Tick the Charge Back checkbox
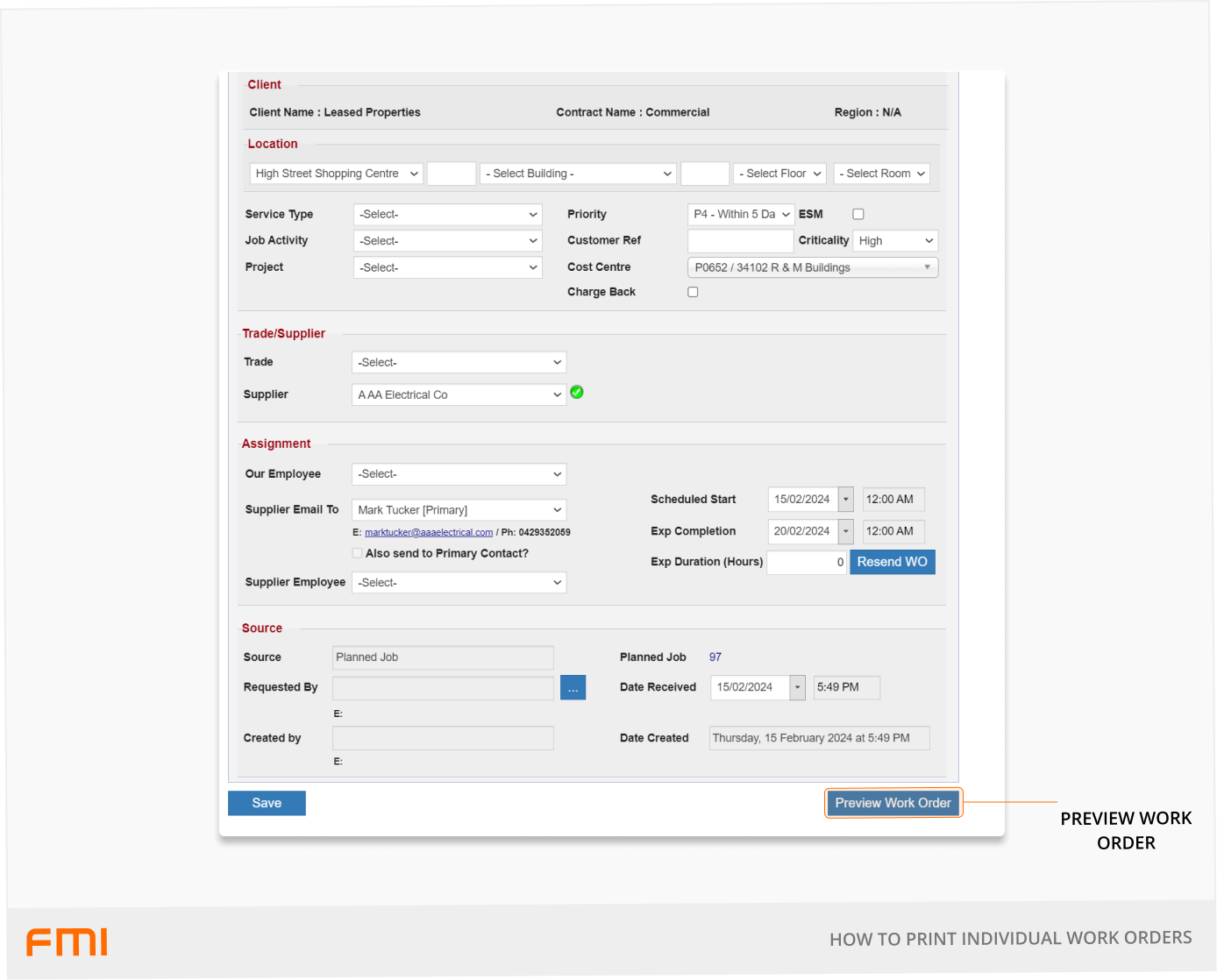The height and width of the screenshot is (980, 1217). (693, 293)
